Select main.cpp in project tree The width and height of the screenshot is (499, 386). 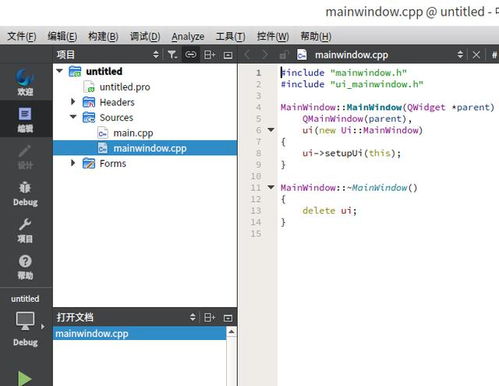click(x=133, y=133)
